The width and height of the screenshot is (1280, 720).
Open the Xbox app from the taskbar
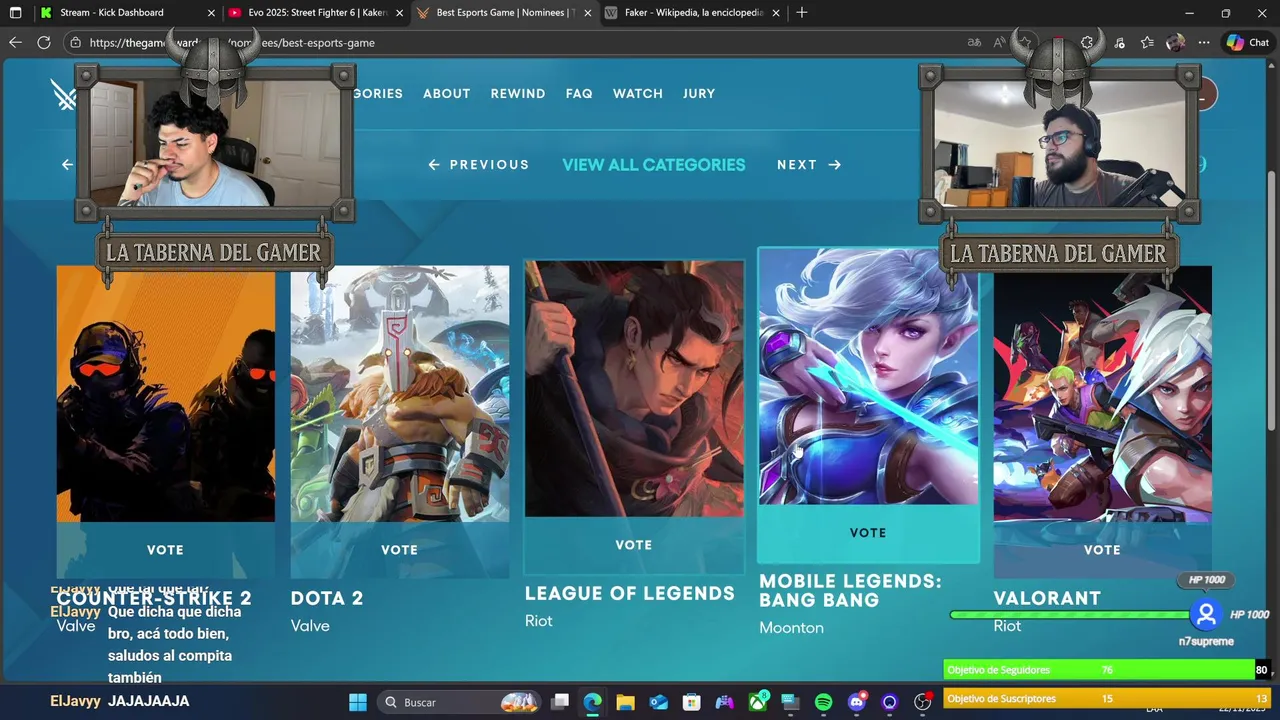pos(758,702)
